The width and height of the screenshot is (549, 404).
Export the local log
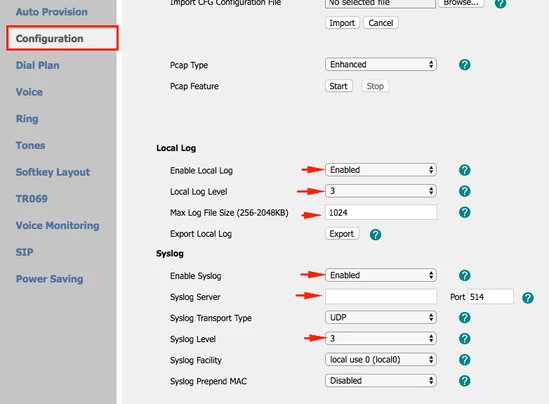click(342, 234)
